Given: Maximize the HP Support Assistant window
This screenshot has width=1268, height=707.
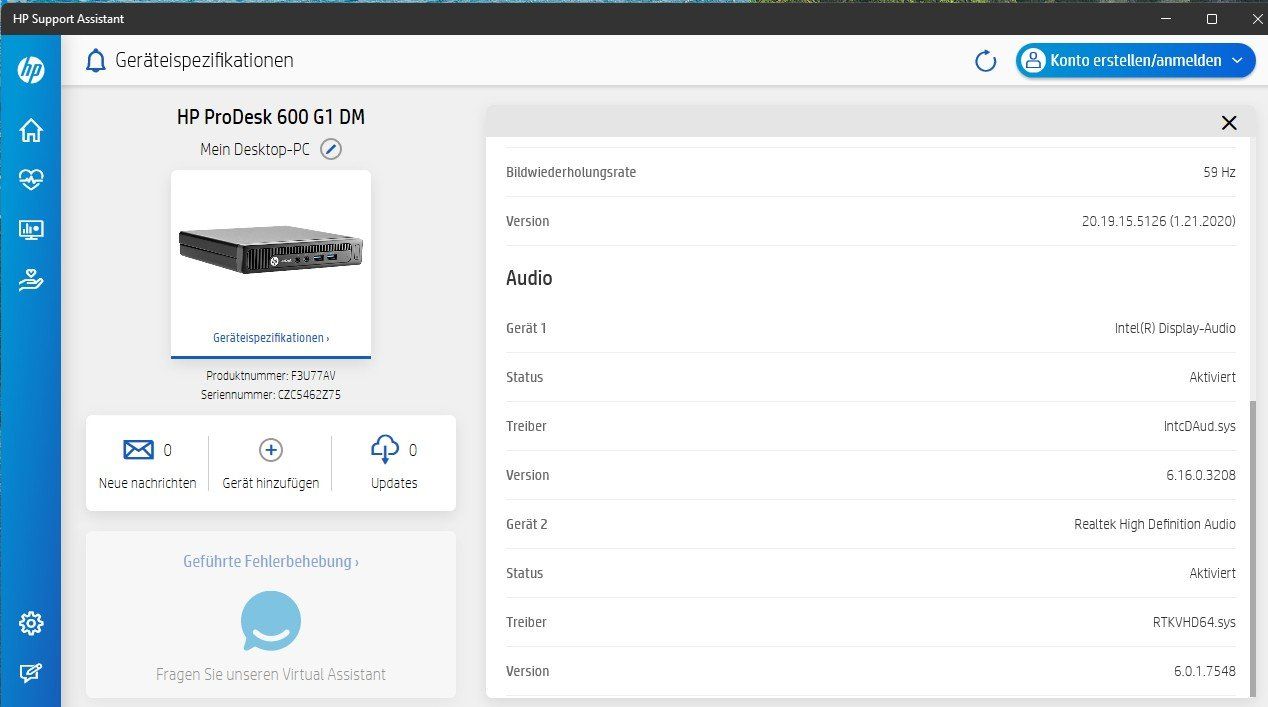Looking at the screenshot, I should [x=1212, y=19].
